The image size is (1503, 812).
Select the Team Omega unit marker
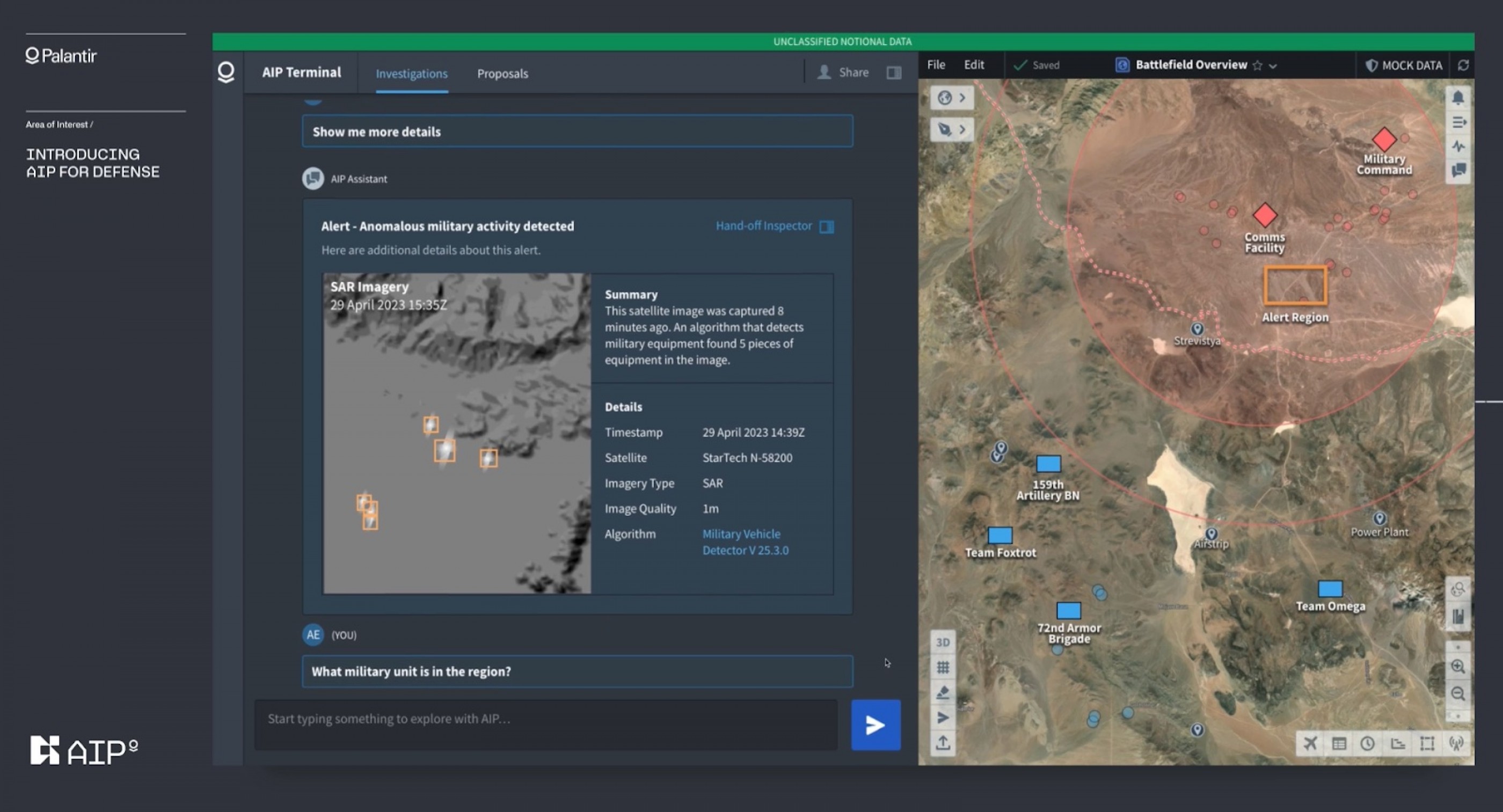tap(1330, 589)
